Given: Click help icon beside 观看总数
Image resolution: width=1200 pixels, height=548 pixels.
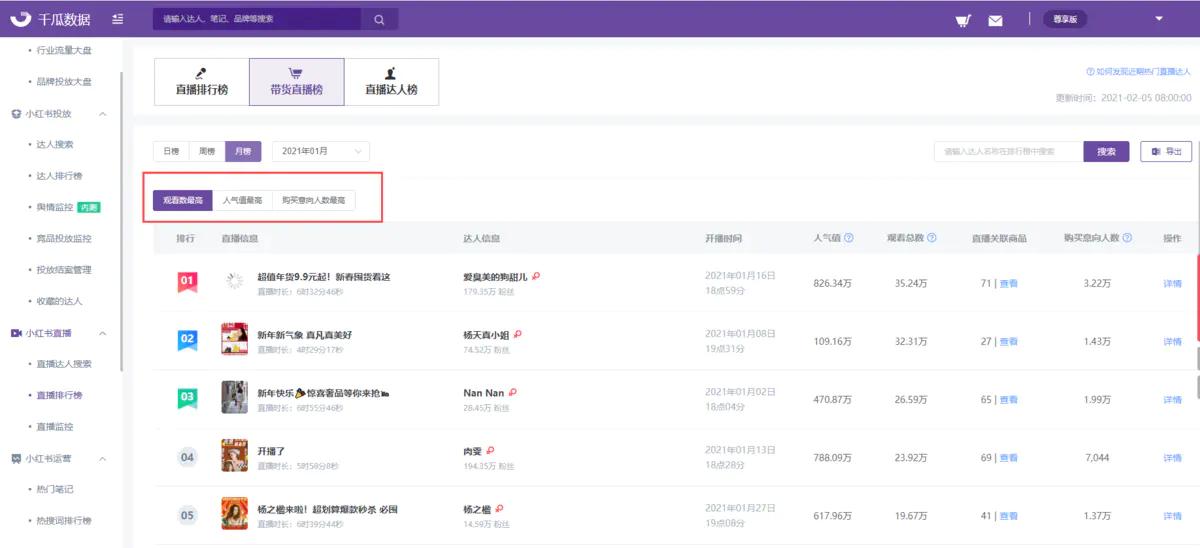Looking at the screenshot, I should 931,238.
